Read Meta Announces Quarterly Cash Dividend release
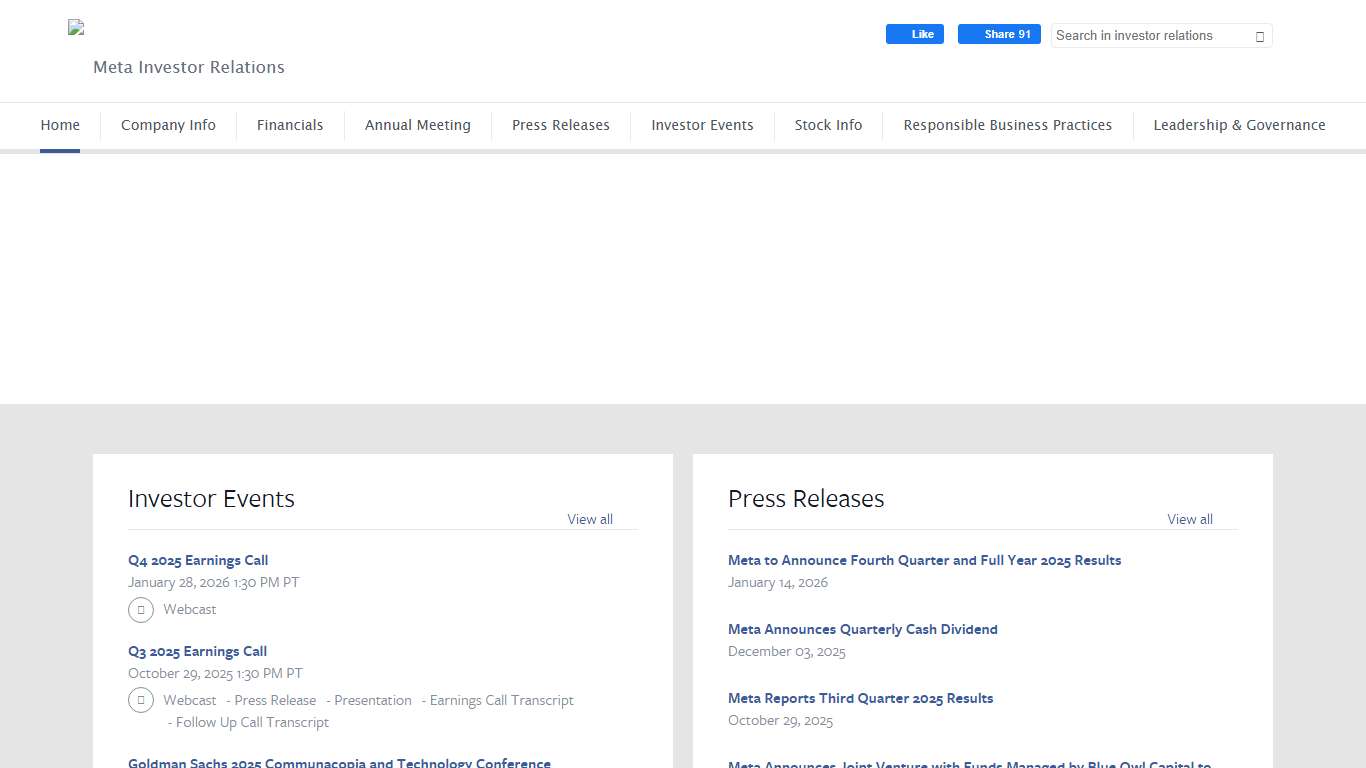The height and width of the screenshot is (768, 1366). pos(862,630)
